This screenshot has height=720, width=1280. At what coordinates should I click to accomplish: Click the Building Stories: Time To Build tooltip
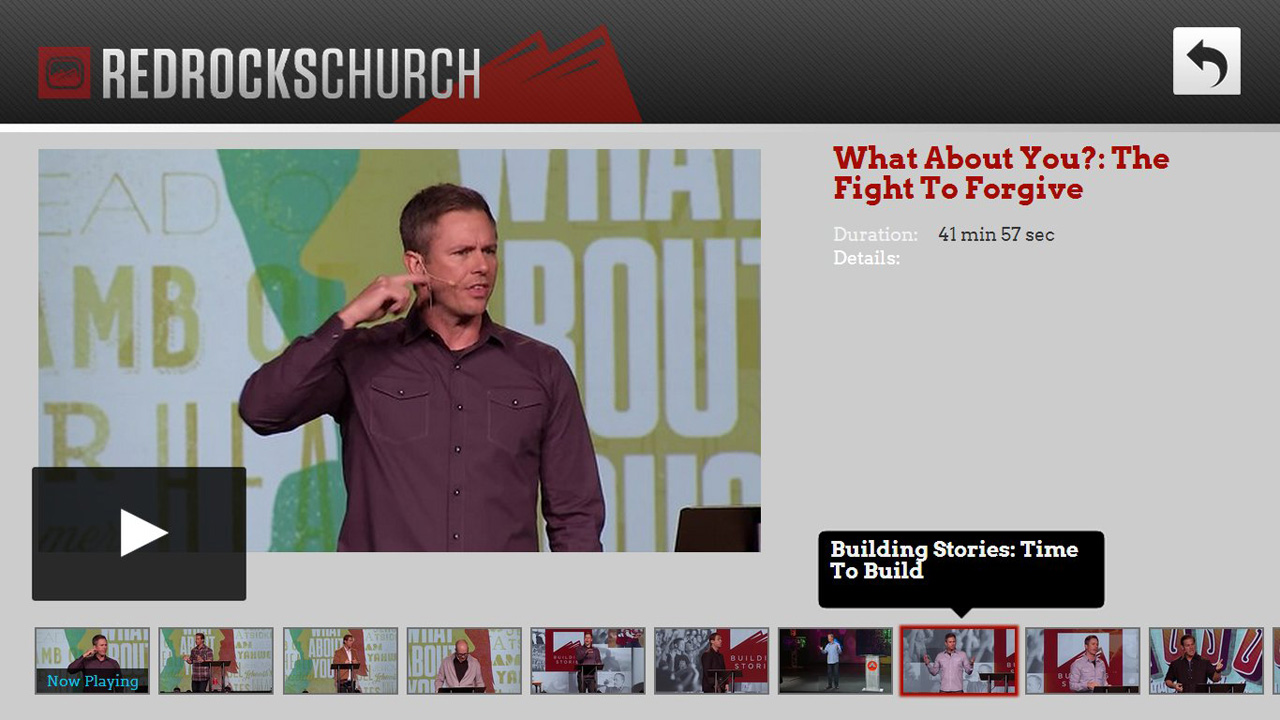click(961, 569)
